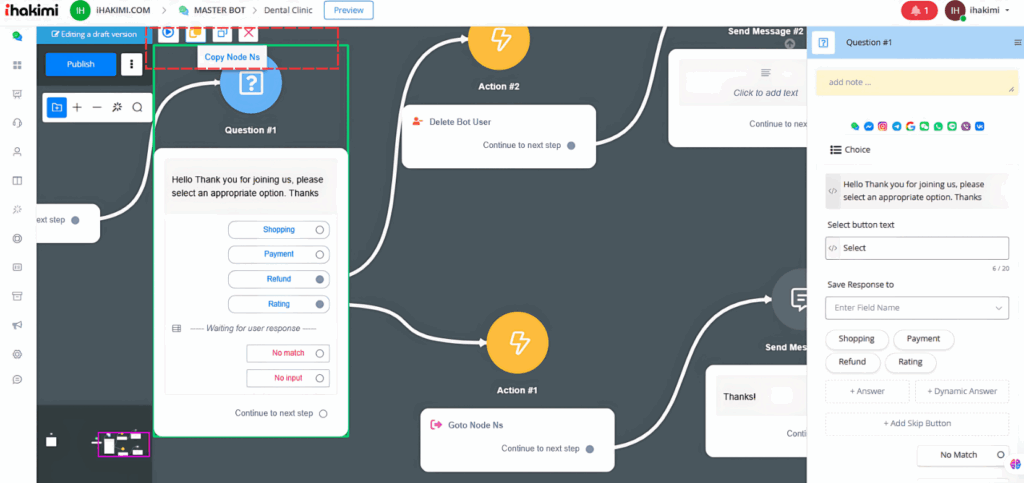This screenshot has height=483, width=1024.
Task: Click the zoom out minus icon
Action: pos(97,107)
